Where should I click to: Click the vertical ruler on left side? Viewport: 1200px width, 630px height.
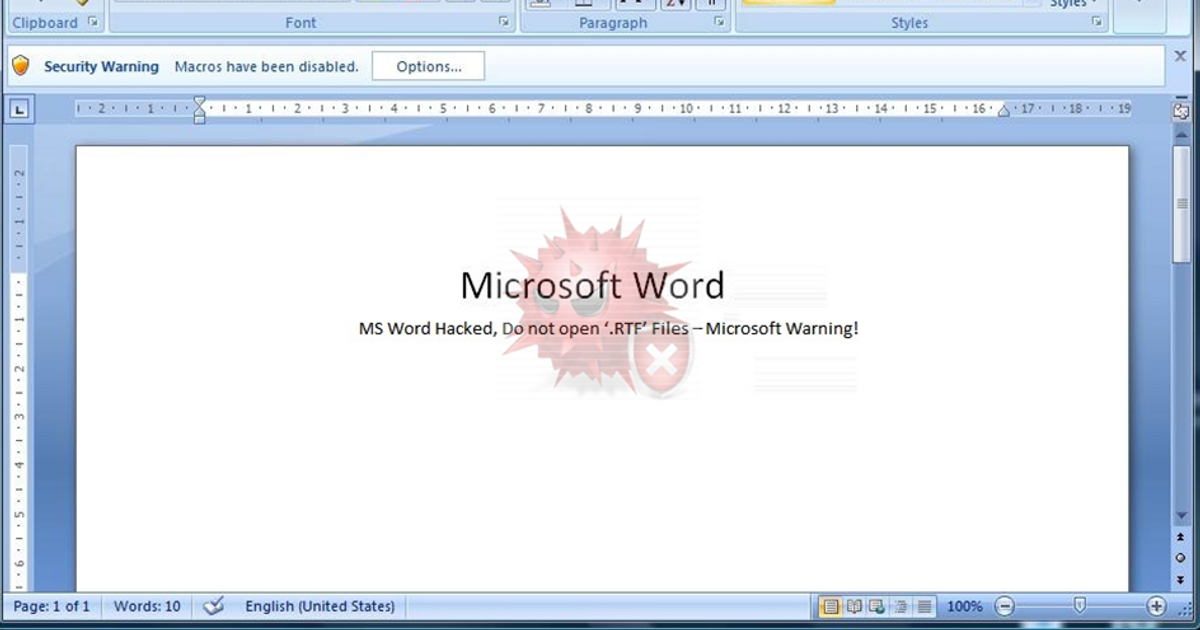click(19, 368)
